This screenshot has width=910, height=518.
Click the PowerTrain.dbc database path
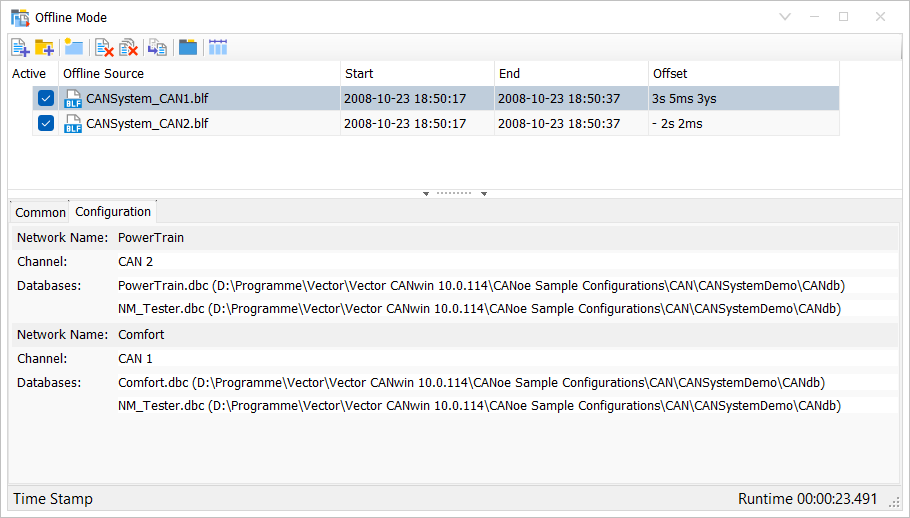pyautogui.click(x=481, y=286)
